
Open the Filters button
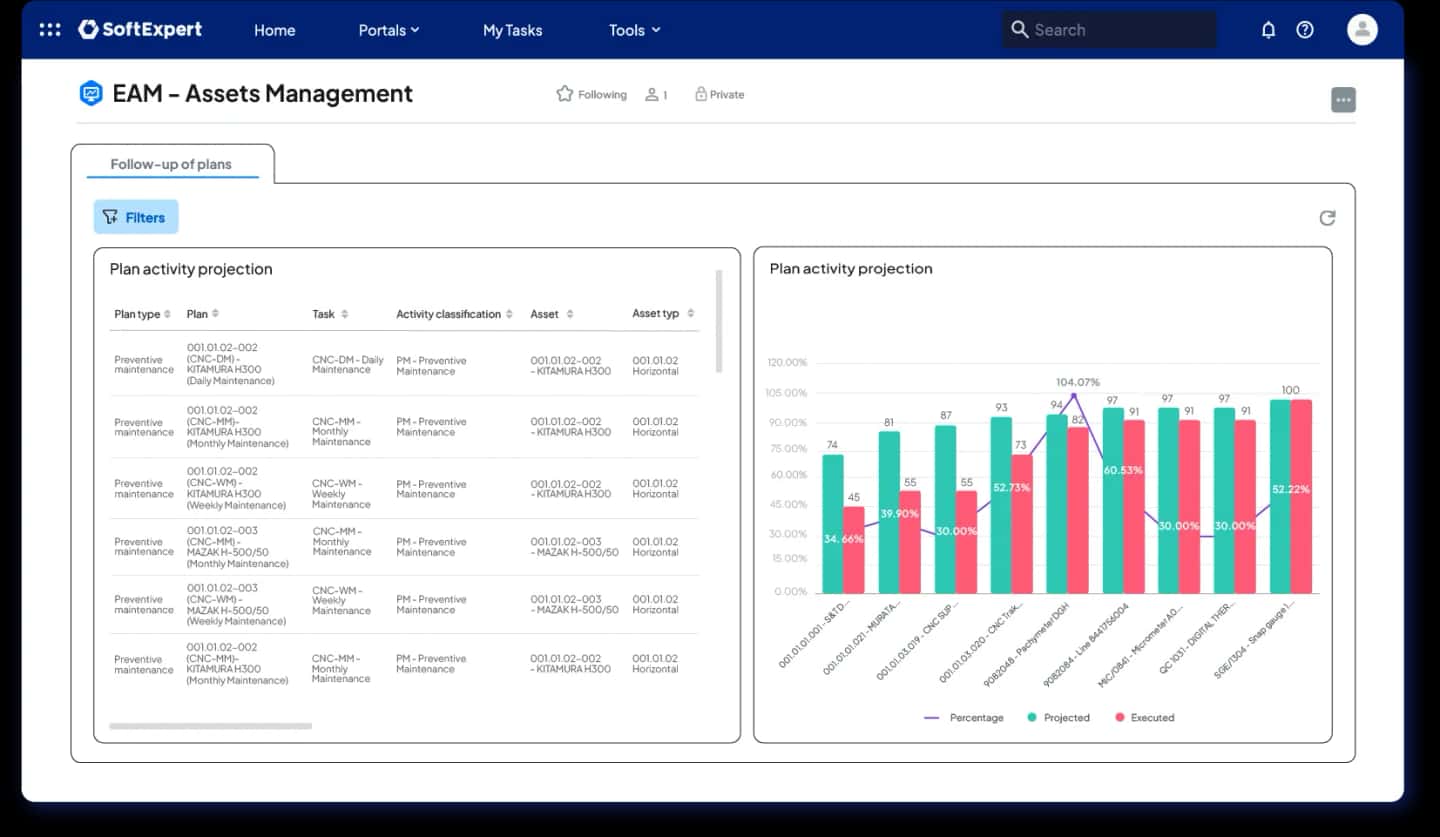click(136, 217)
